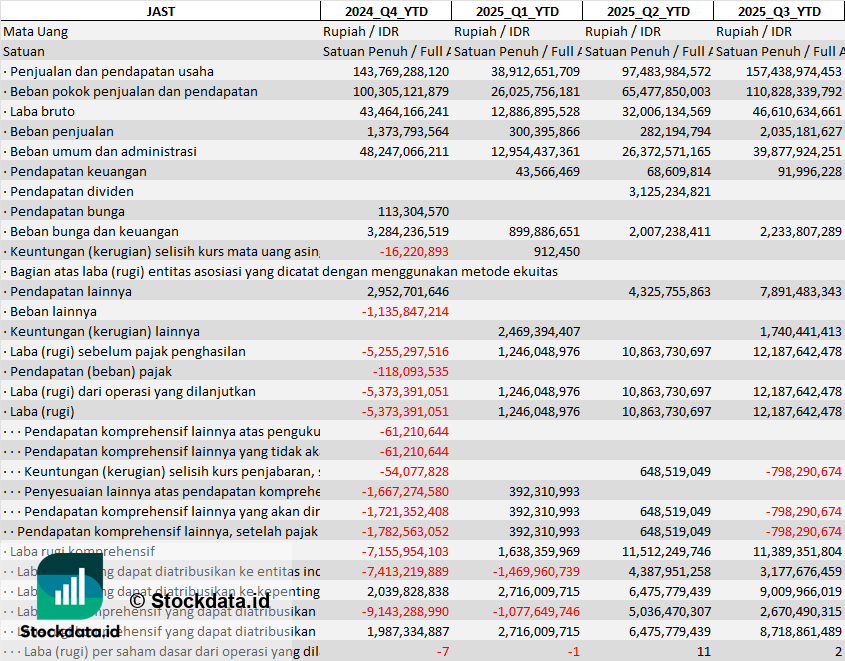Select the JAST header cell
The image size is (845, 661).
161,11
